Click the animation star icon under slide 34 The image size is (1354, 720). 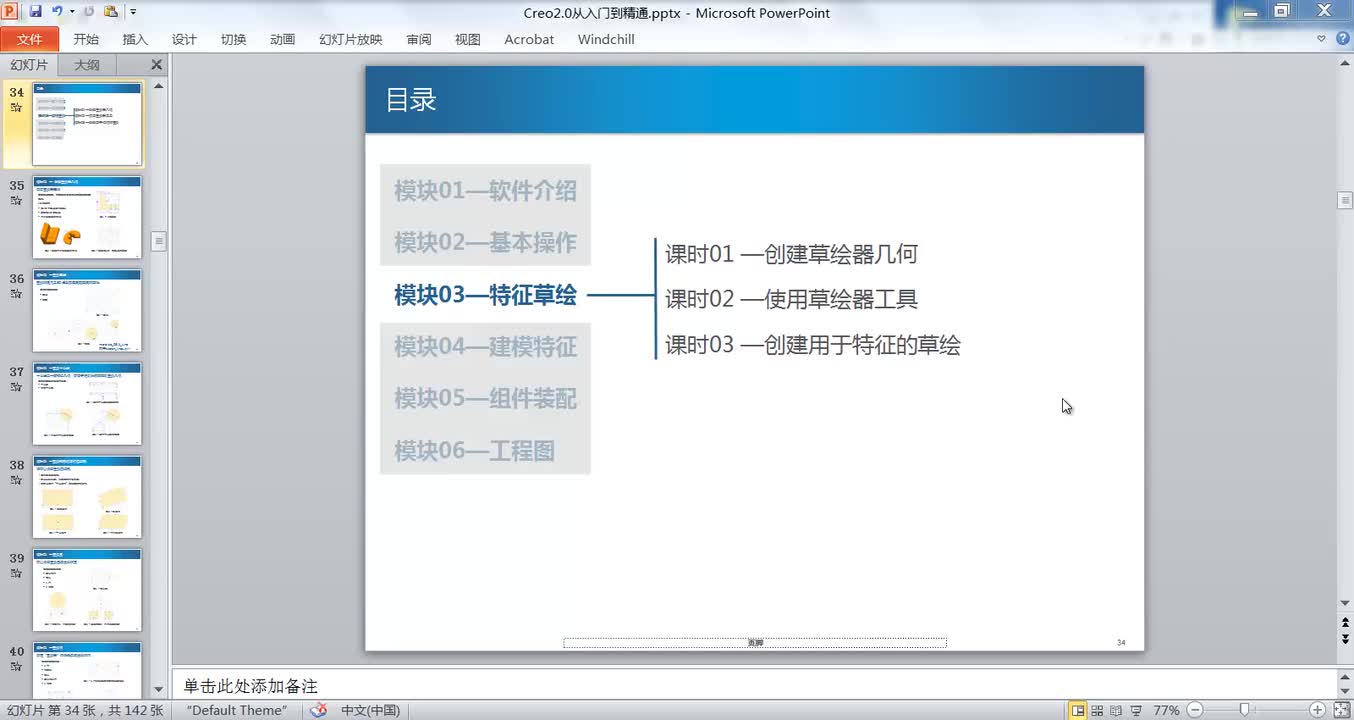pos(16,108)
